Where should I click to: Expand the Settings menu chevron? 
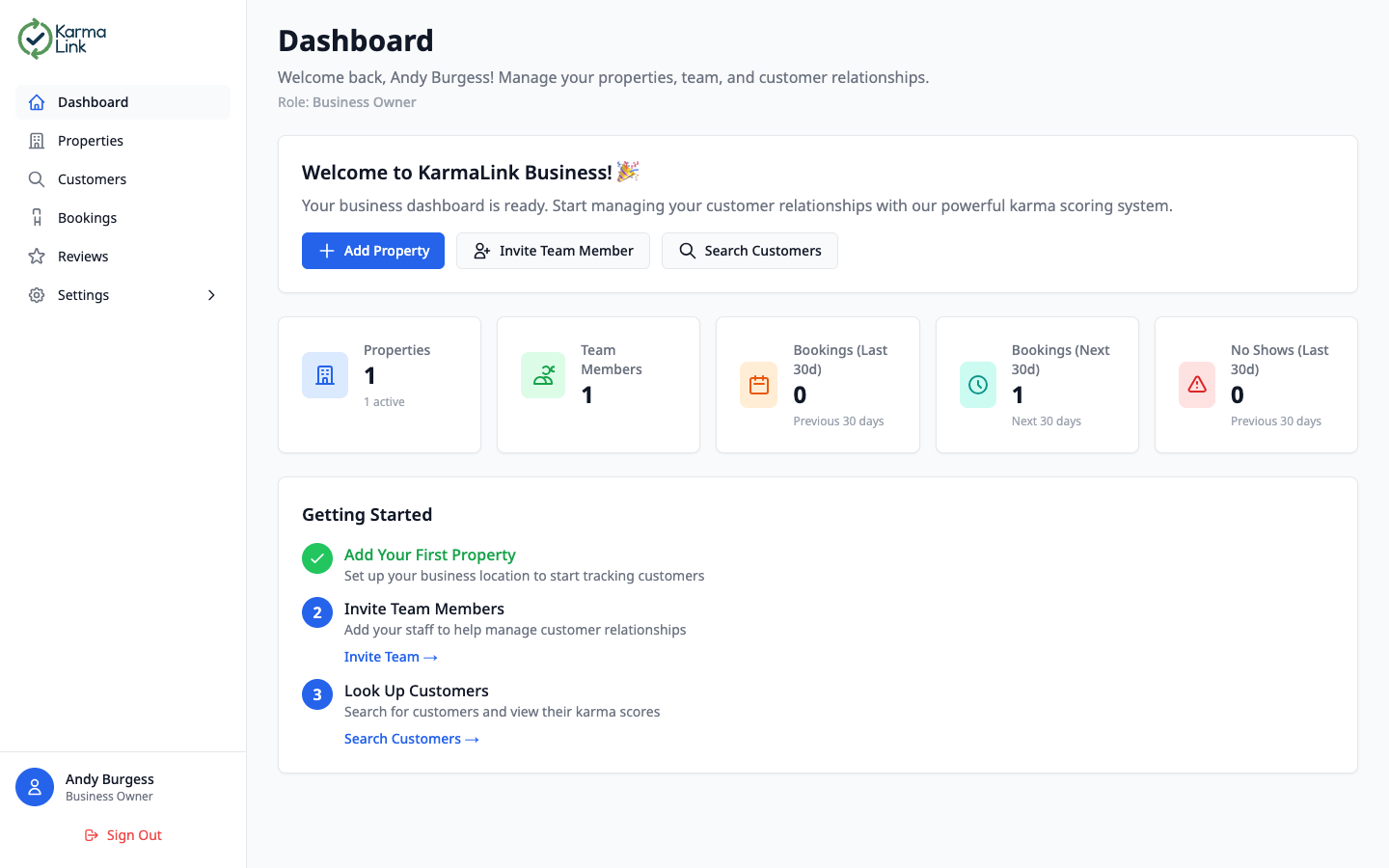point(211,295)
